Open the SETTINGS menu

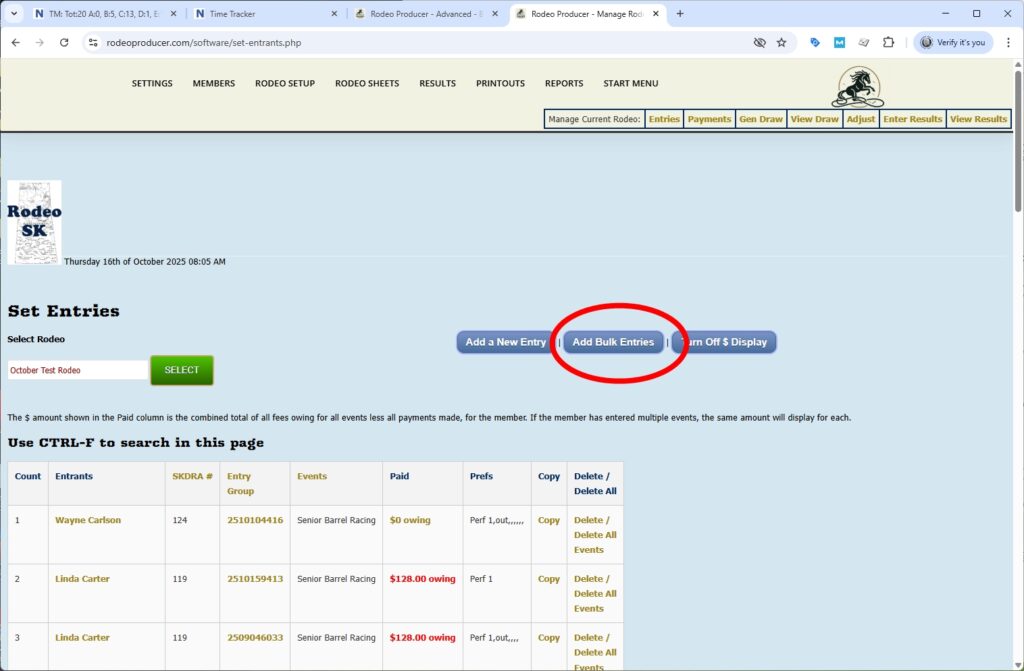151,83
